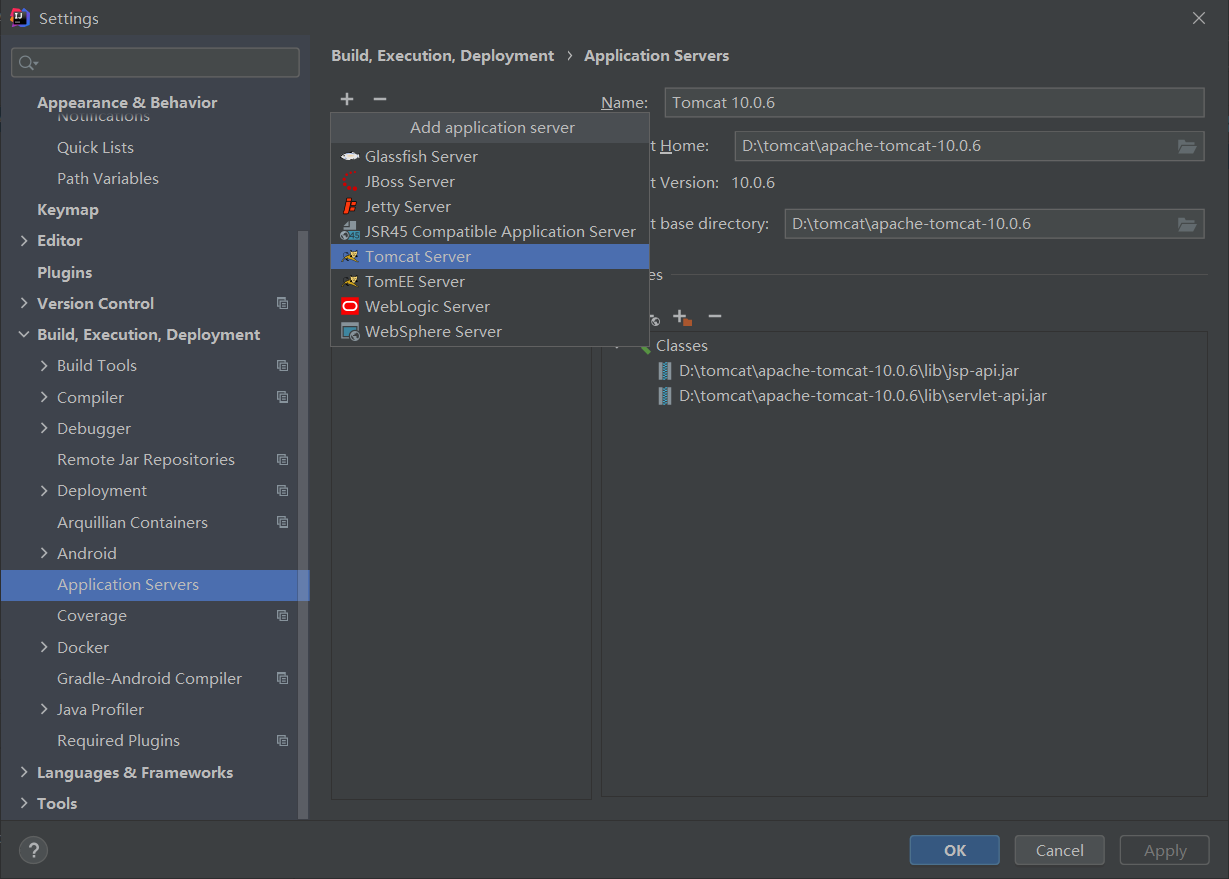Expand the Tools section
The height and width of the screenshot is (879, 1229).
pos(24,803)
